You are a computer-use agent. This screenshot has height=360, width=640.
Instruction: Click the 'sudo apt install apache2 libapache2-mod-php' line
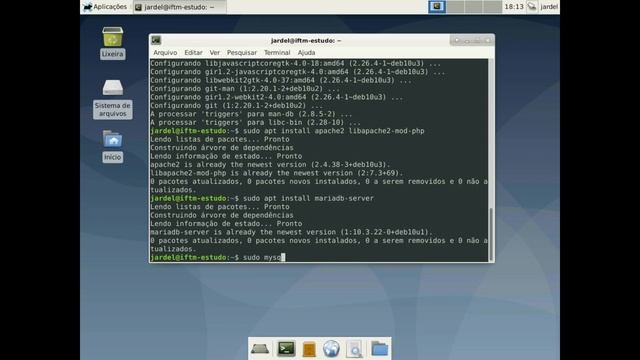coord(287,131)
